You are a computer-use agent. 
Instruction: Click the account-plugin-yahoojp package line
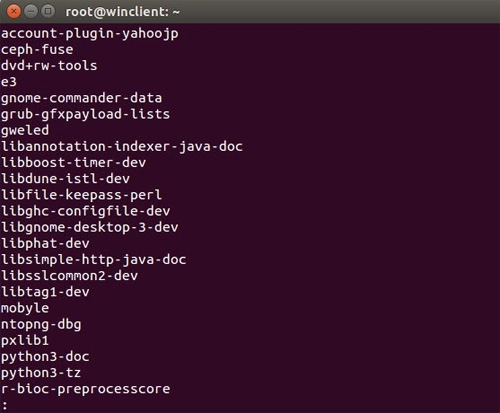(90, 34)
